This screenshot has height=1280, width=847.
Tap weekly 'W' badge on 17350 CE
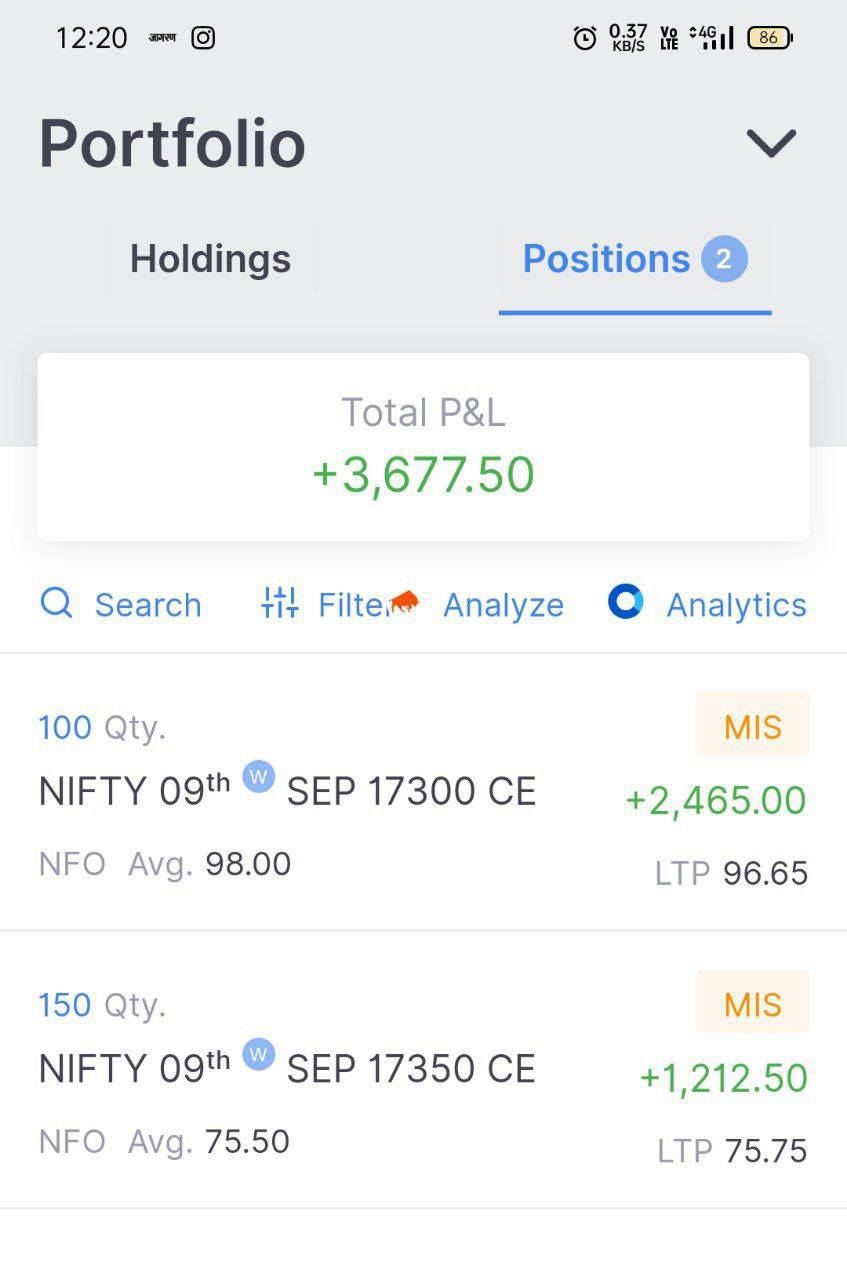[259, 1054]
